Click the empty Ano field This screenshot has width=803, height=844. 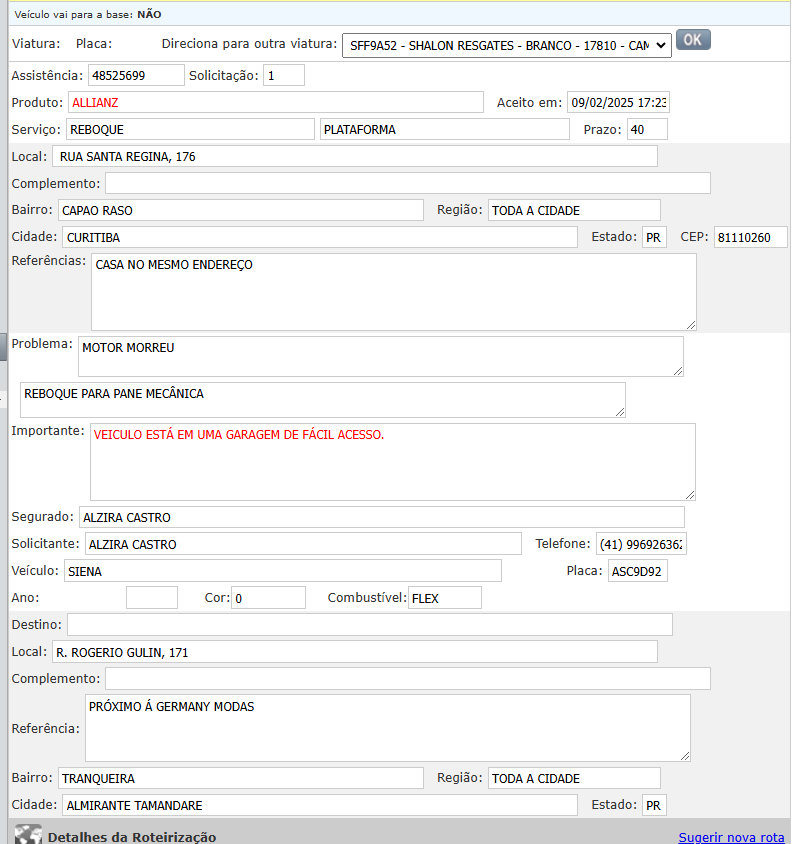click(x=152, y=598)
